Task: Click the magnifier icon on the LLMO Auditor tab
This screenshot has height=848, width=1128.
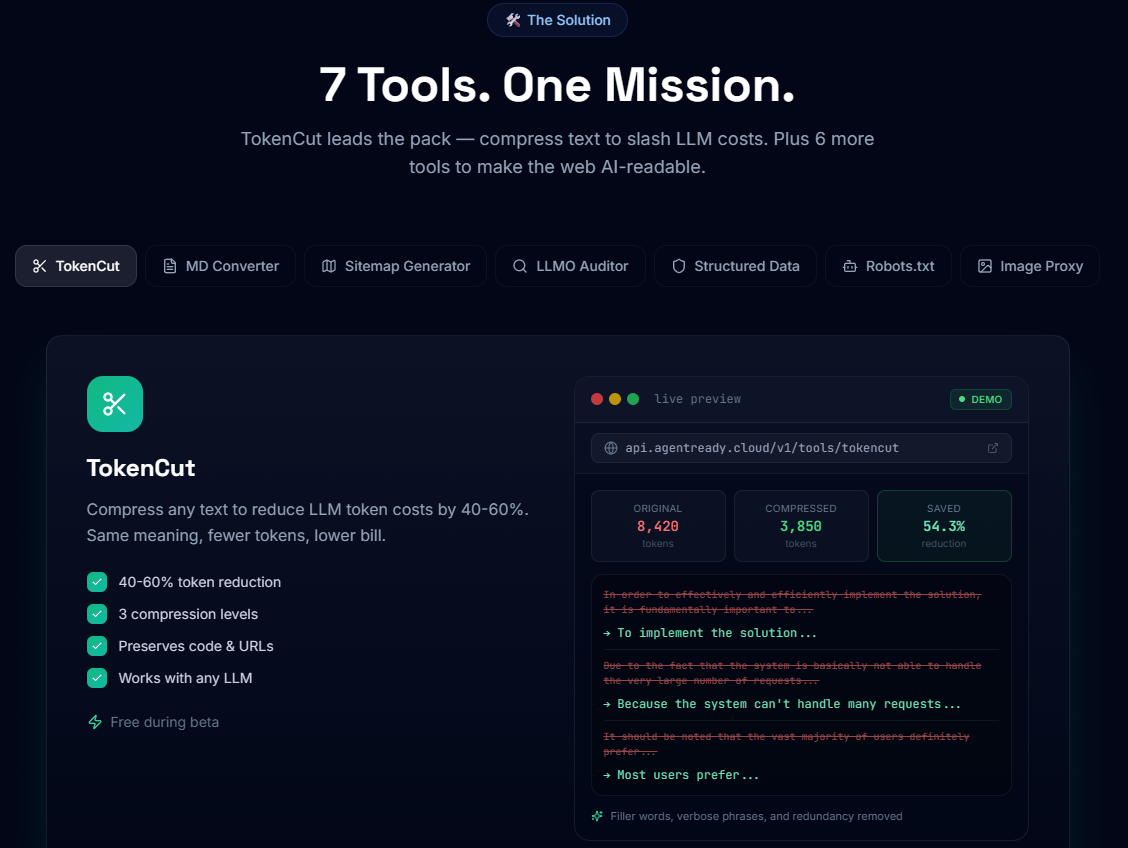Action: [520, 266]
